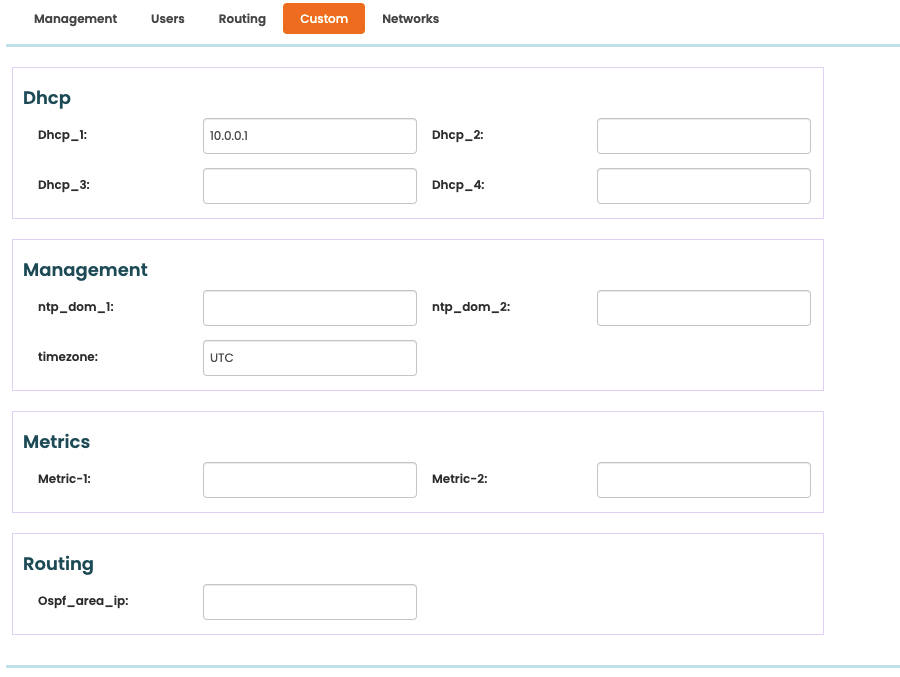The height and width of the screenshot is (677, 900).
Task: Click into the Dhcp_3 text box
Action: [x=310, y=186]
